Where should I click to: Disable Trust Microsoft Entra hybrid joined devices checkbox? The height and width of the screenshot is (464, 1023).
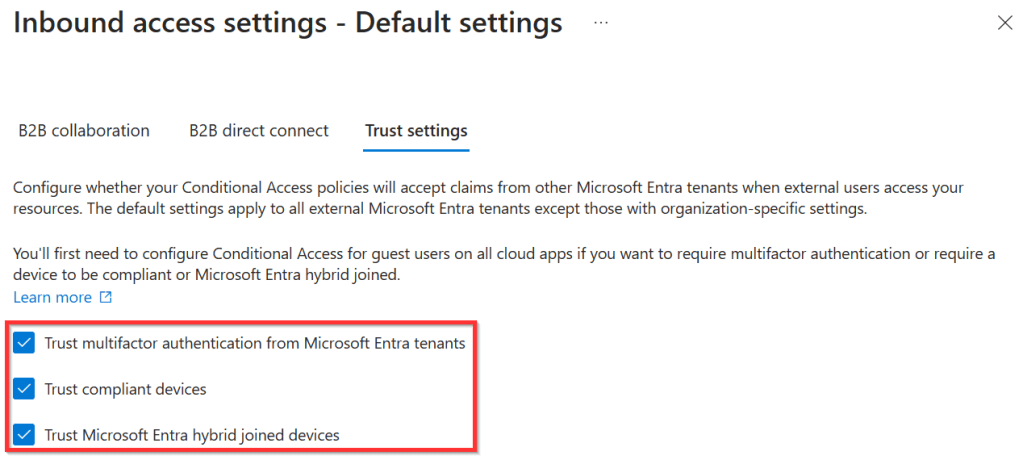pos(25,435)
